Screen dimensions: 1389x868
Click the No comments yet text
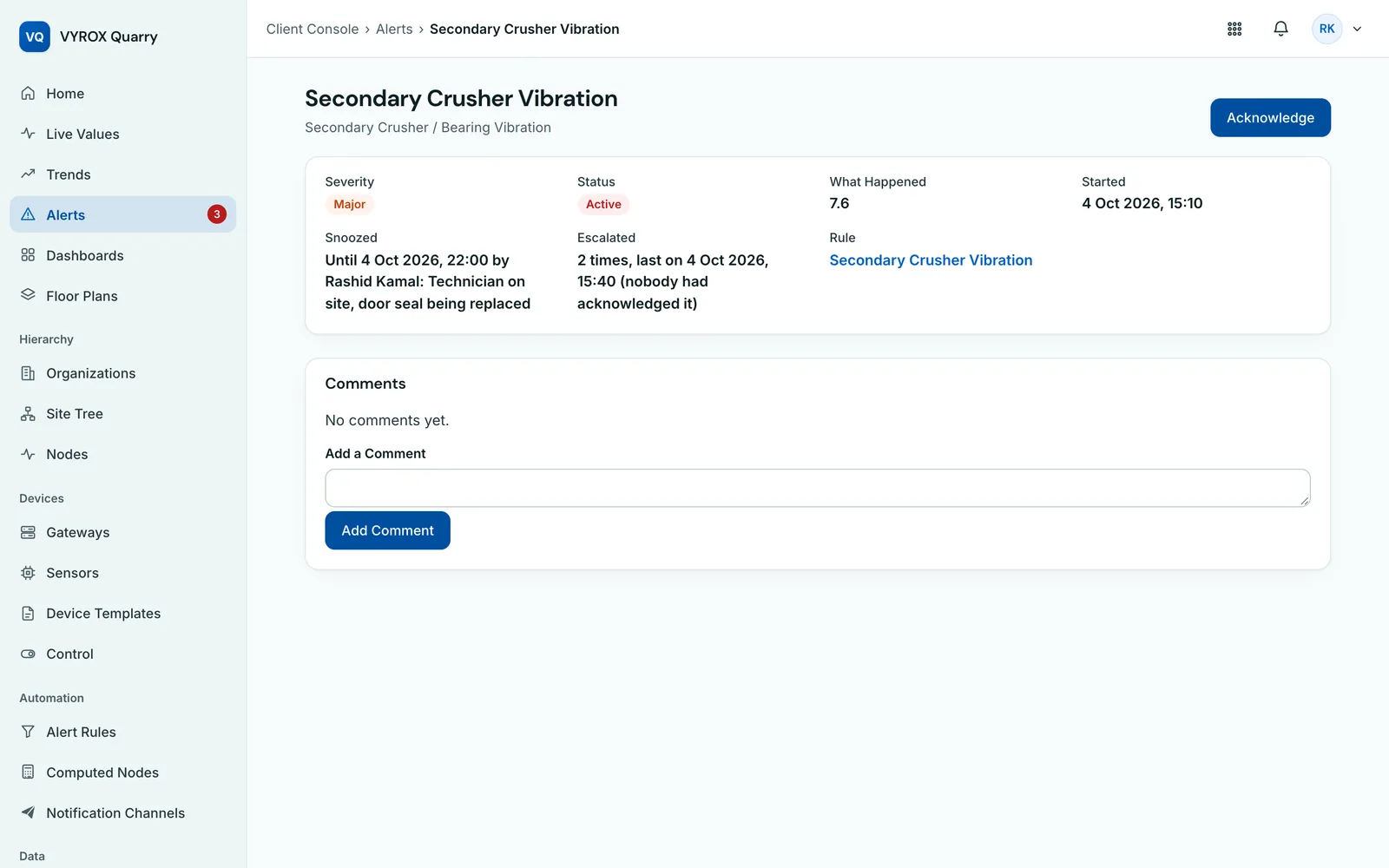[x=387, y=420]
